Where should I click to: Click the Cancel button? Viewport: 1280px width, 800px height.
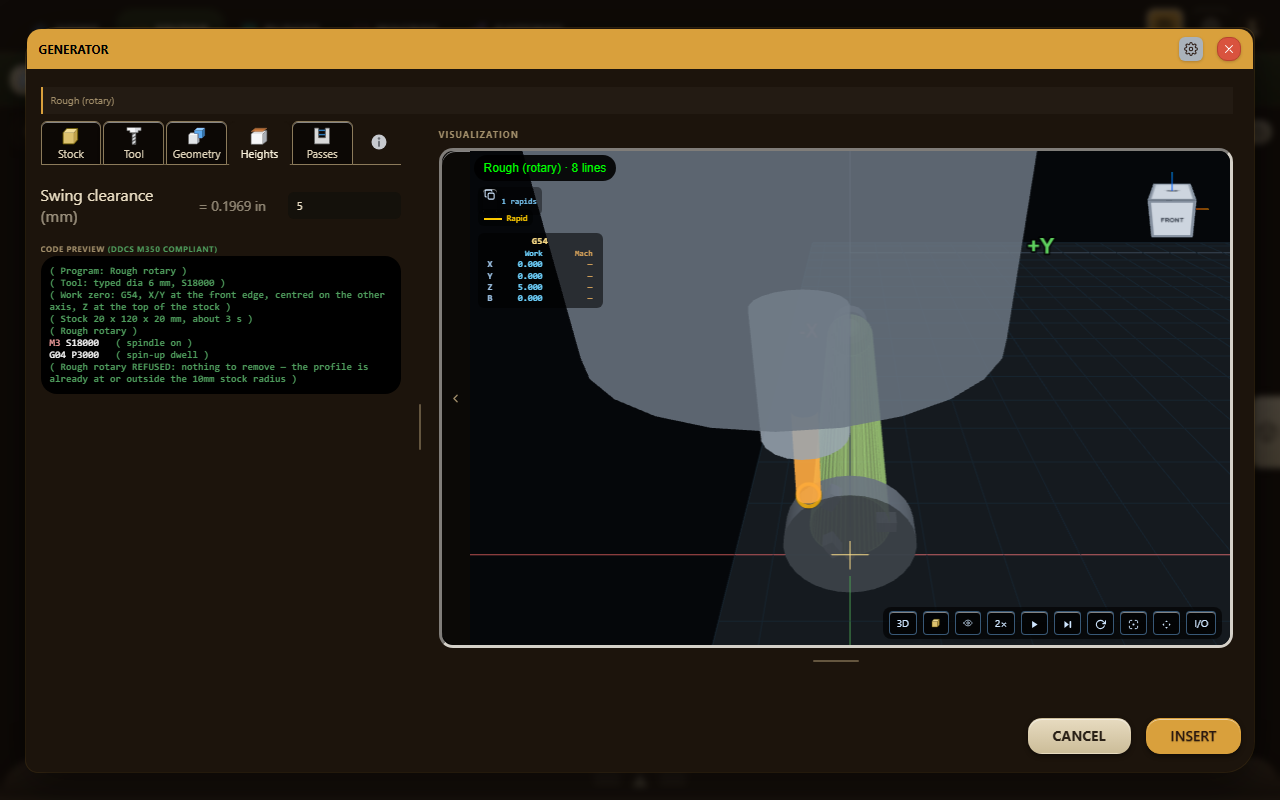pyautogui.click(x=1079, y=736)
